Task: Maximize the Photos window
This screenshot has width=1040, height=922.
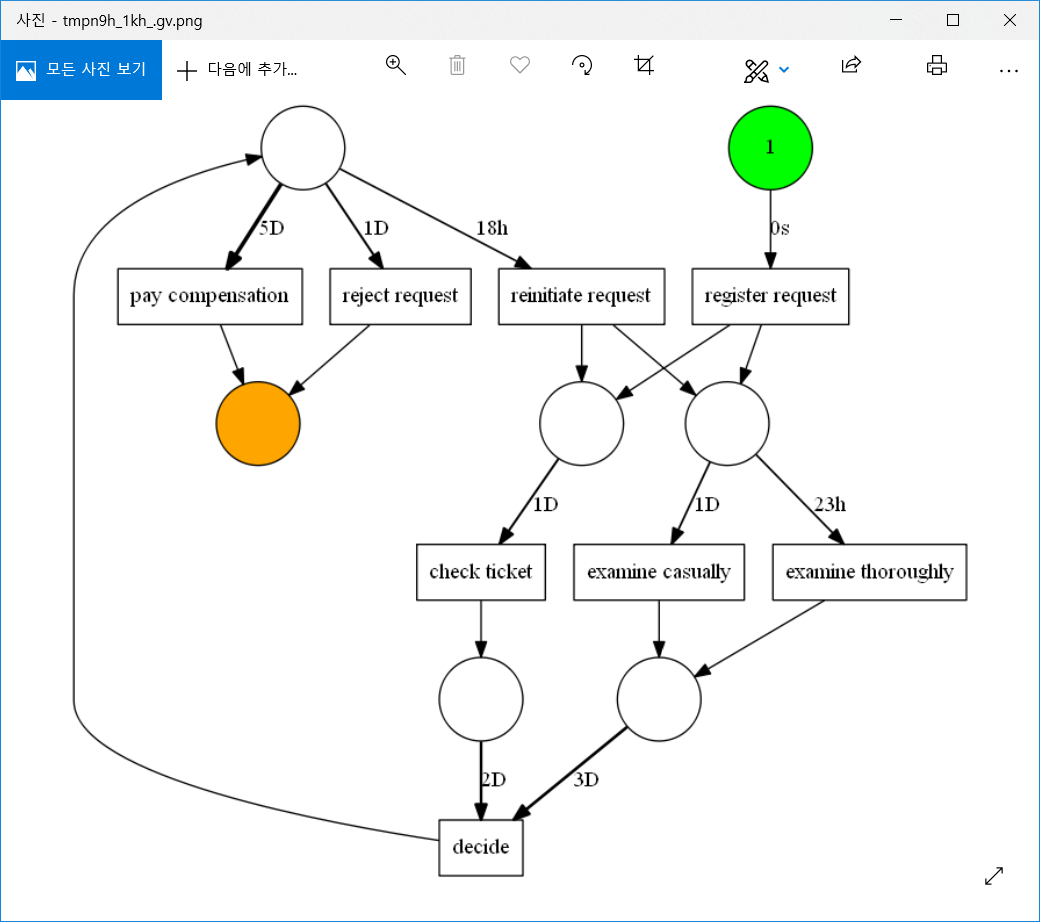Action: point(953,20)
